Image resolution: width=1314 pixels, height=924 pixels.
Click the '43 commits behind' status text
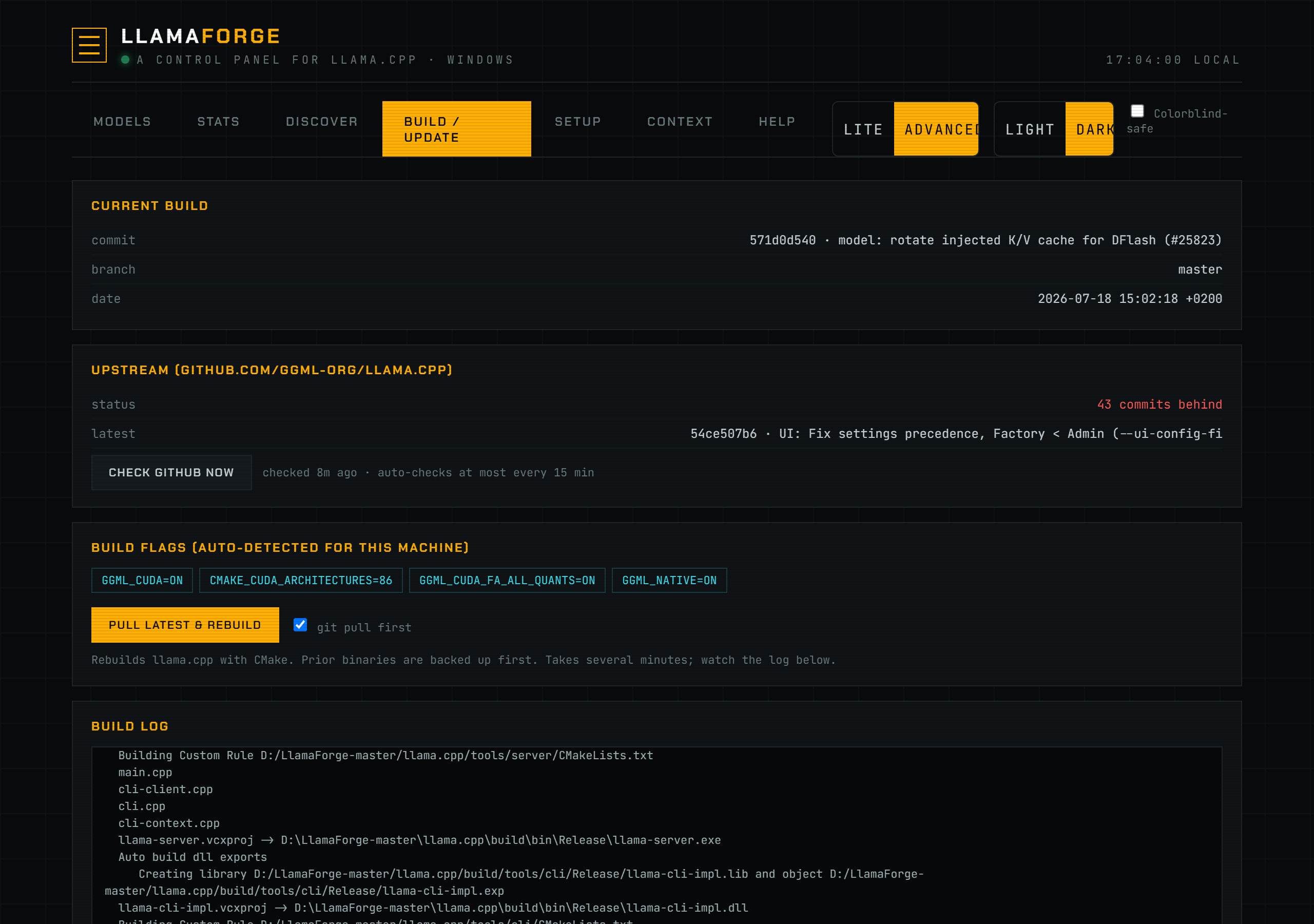(x=1160, y=405)
